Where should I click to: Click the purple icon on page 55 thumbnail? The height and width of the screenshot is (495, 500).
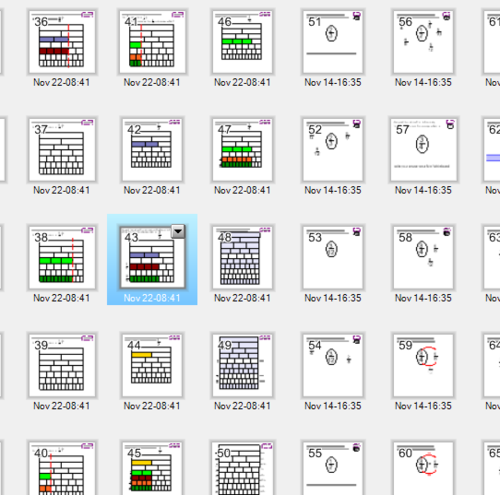pyautogui.click(x=356, y=448)
